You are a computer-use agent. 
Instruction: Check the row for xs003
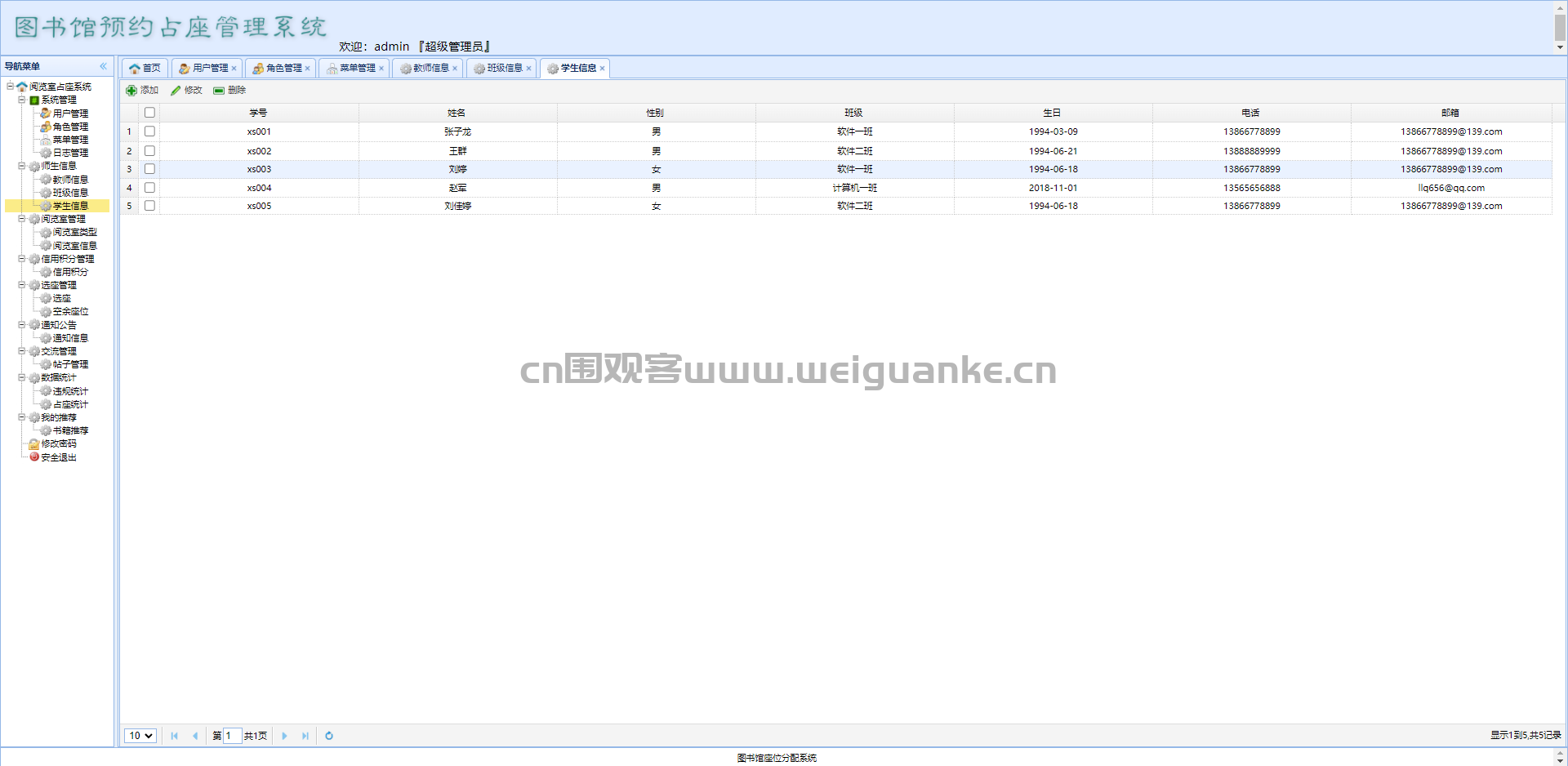pos(149,169)
